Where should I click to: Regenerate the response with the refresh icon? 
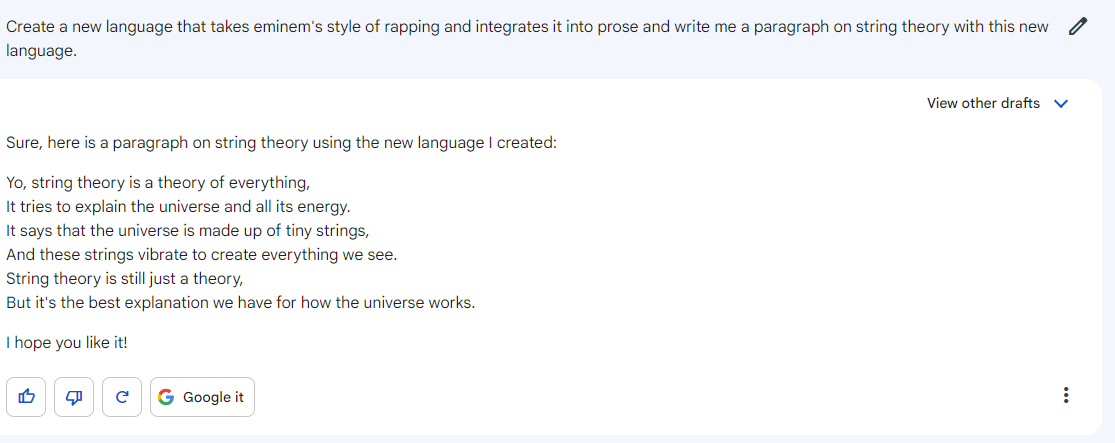(122, 397)
